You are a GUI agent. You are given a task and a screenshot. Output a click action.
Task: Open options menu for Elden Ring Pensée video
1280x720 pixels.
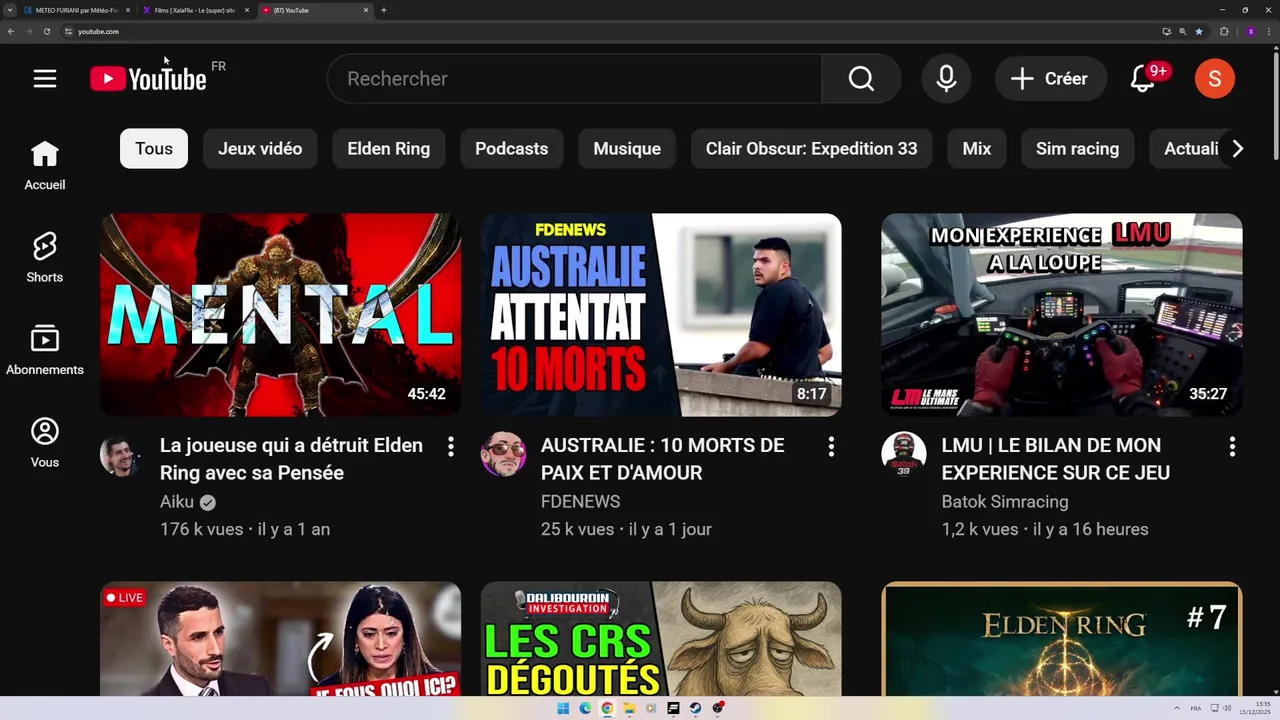(x=450, y=447)
